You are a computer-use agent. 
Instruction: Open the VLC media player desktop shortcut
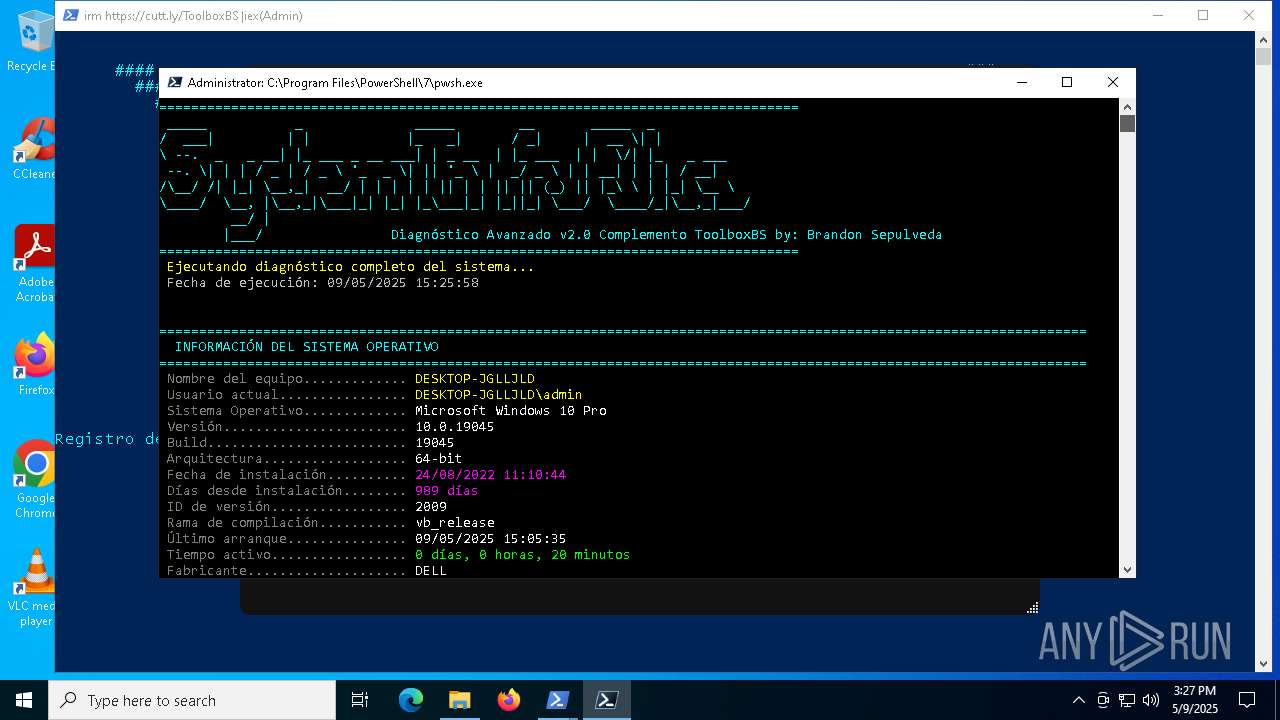click(33, 587)
